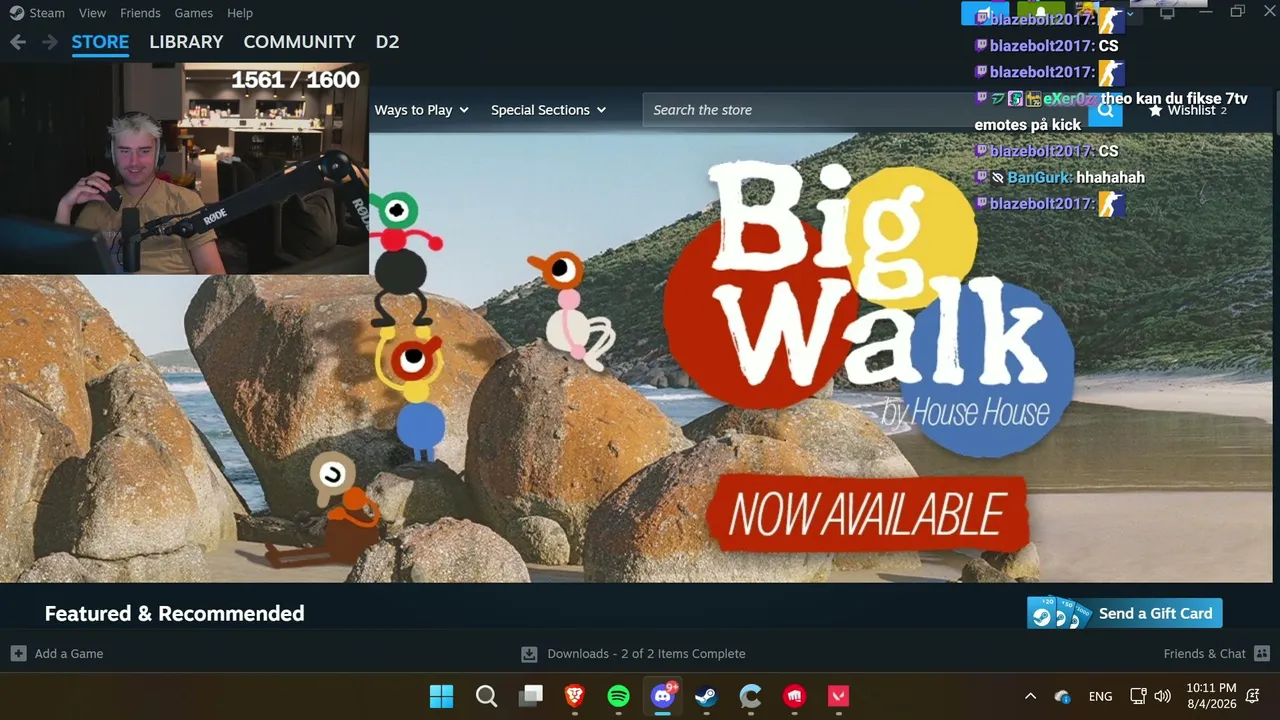The height and width of the screenshot is (720, 1280).
Task: Open the OneDrive tray icon
Action: [1063, 696]
